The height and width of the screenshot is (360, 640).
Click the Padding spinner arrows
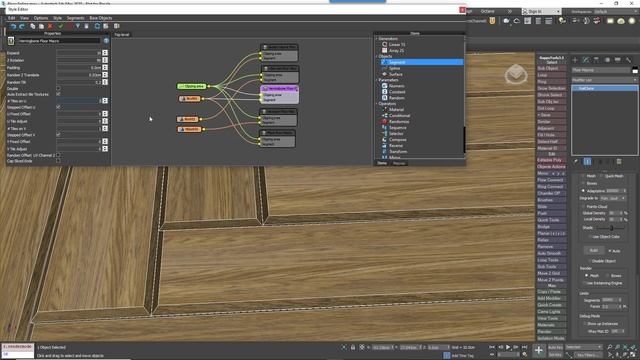pos(105,67)
